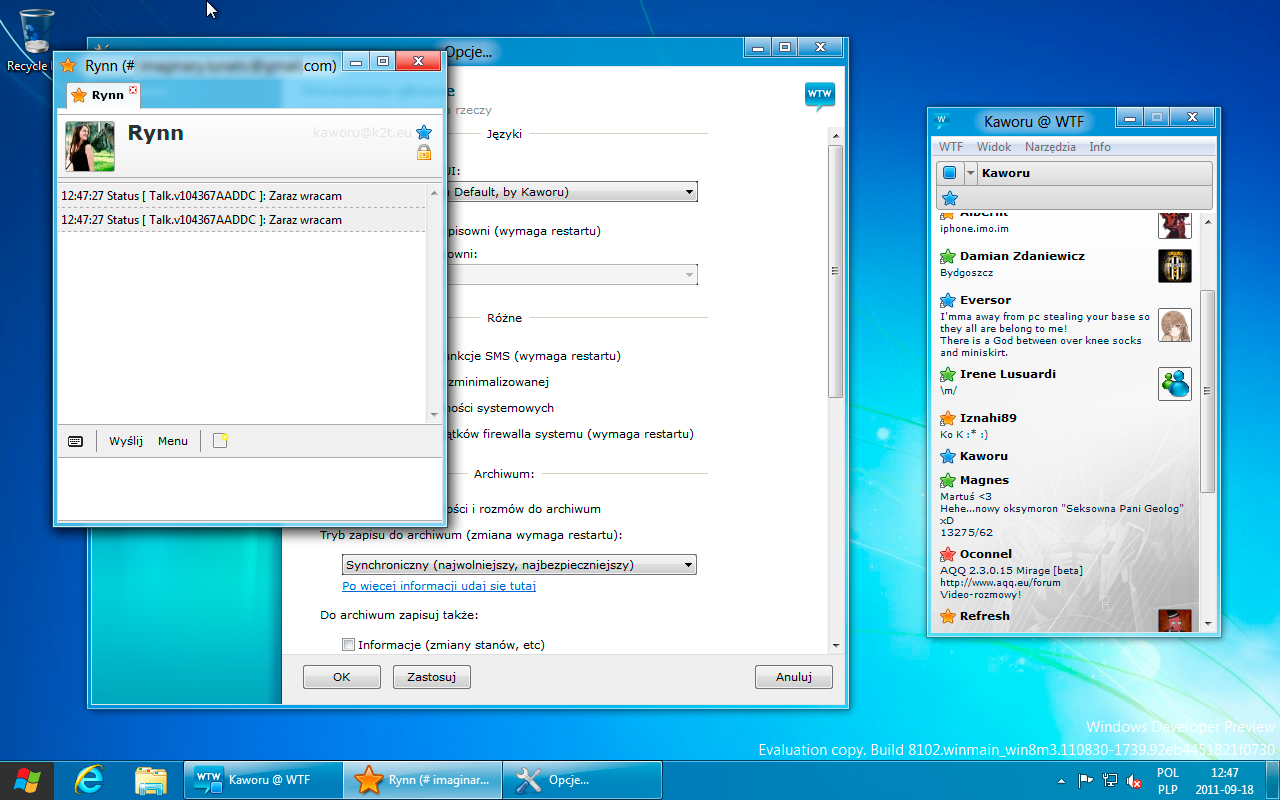Click the POL language indicator in taskbar

(1167, 773)
